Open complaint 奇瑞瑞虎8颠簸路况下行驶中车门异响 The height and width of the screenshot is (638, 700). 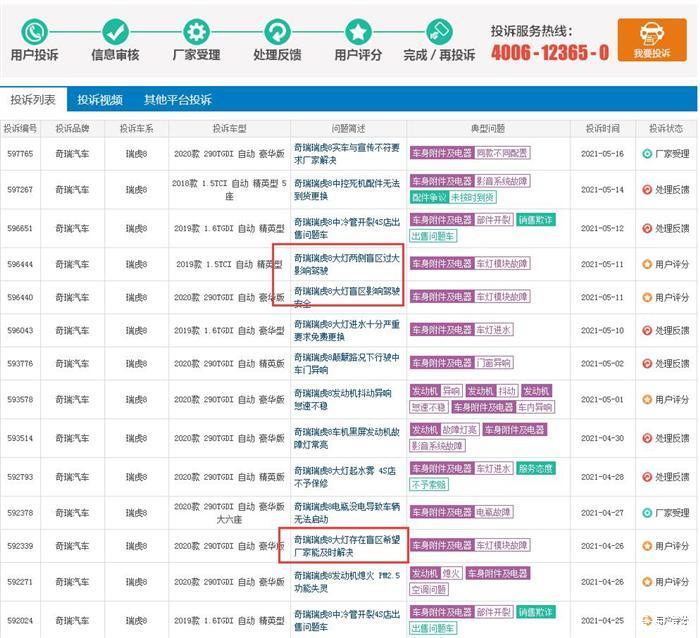pos(347,363)
